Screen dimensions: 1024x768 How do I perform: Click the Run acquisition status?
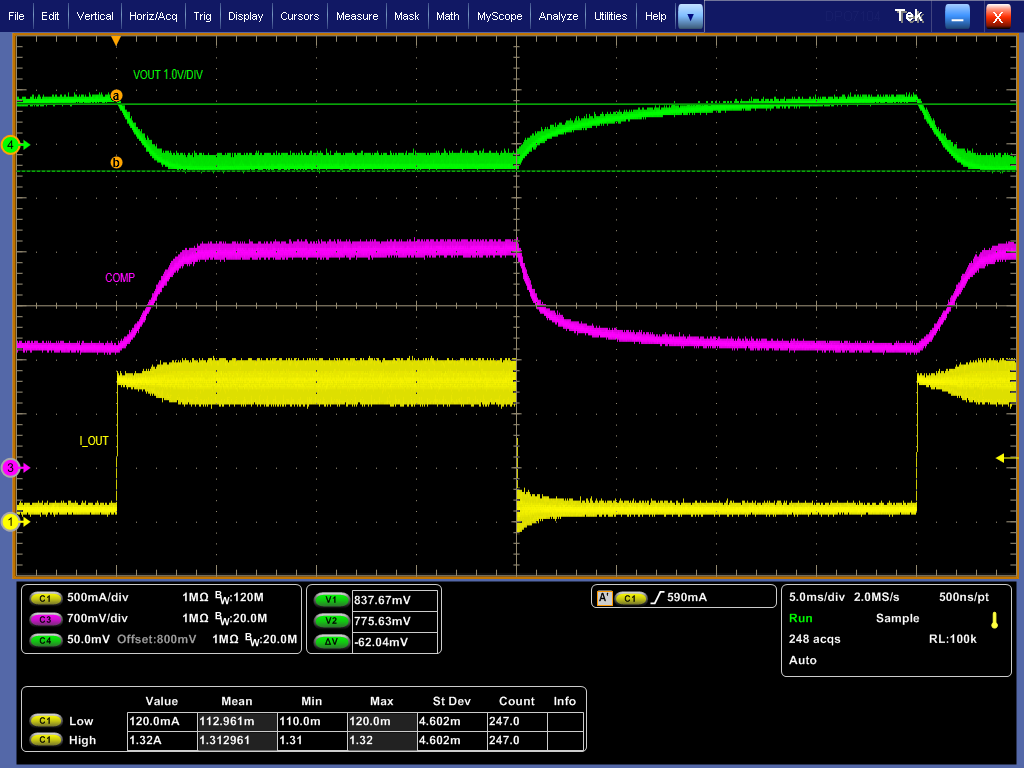point(801,618)
